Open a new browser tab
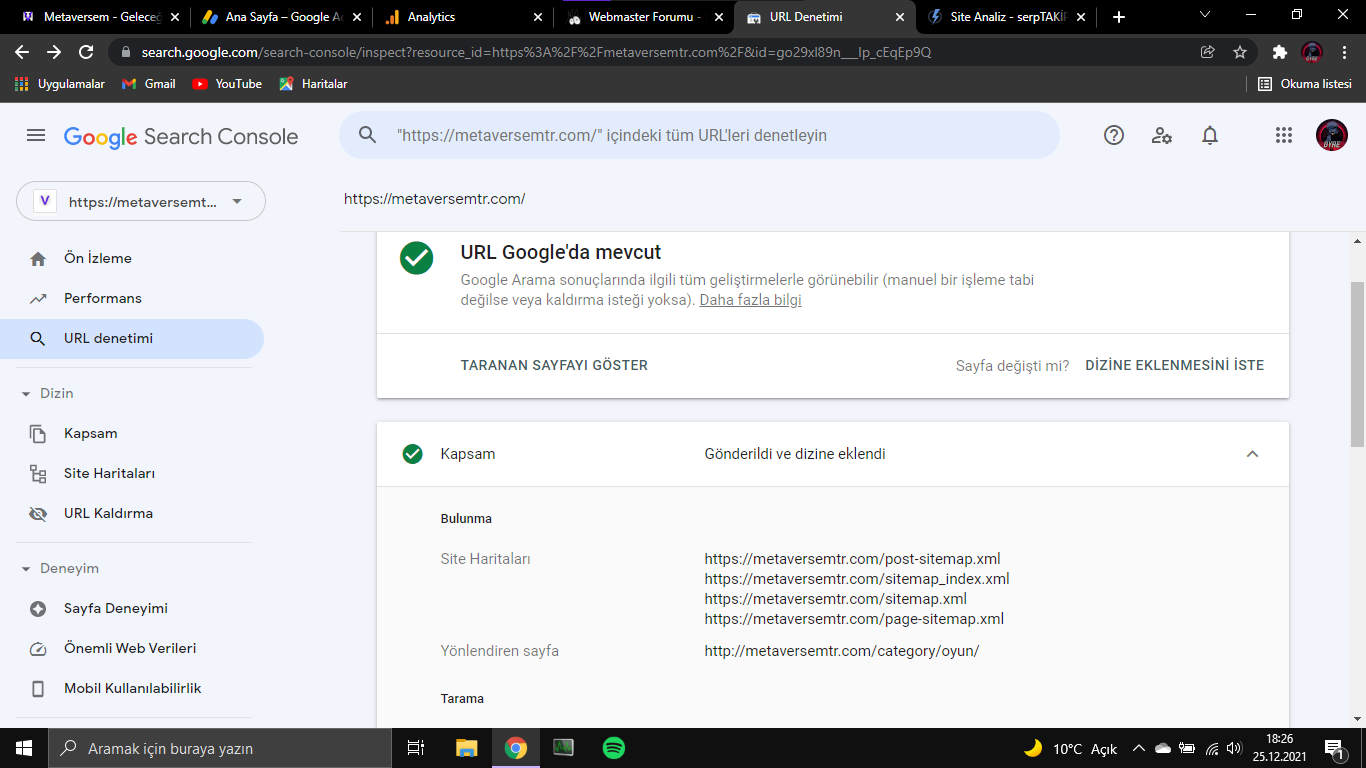Viewport: 1366px width, 768px height. pos(1119,17)
